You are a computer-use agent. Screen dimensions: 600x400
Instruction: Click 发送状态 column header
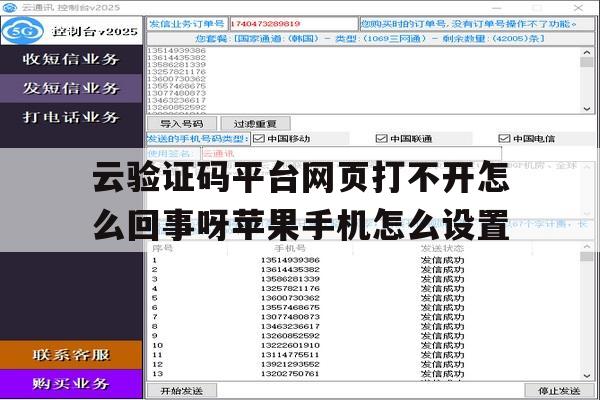click(442, 248)
